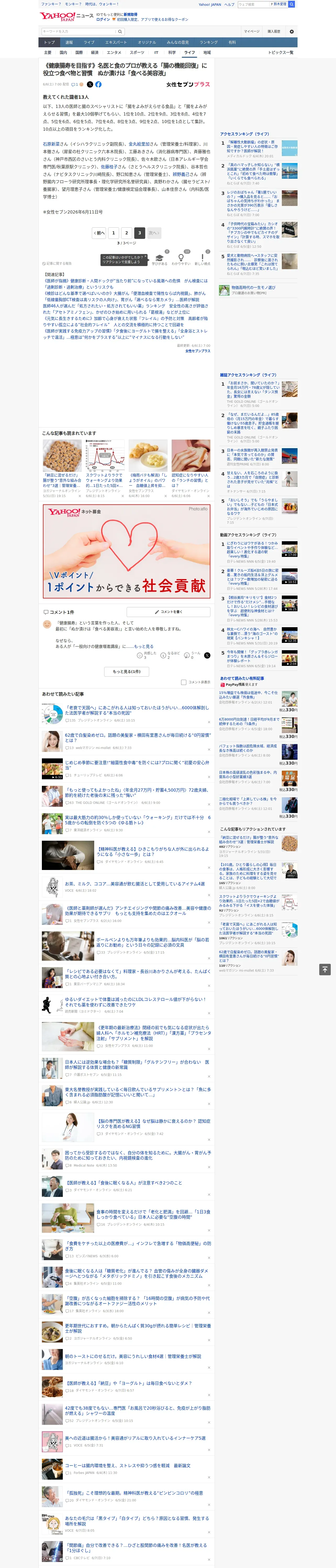Open the スクワットよりラクで chart article thumbnail
Image resolution: width=336 pixels, height=1568 pixels.
point(105,455)
